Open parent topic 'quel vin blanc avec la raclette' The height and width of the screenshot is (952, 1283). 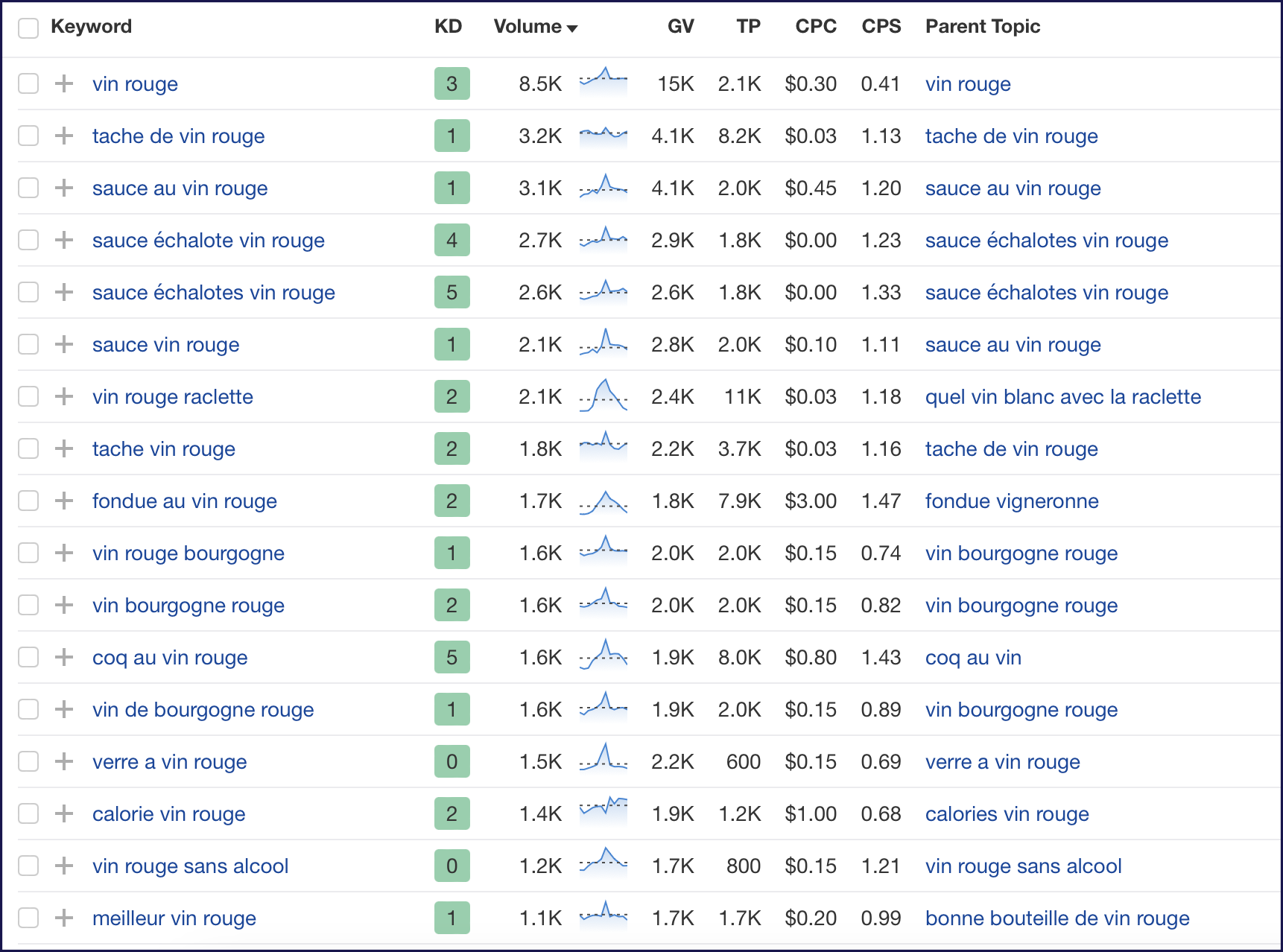pyautogui.click(x=1063, y=397)
